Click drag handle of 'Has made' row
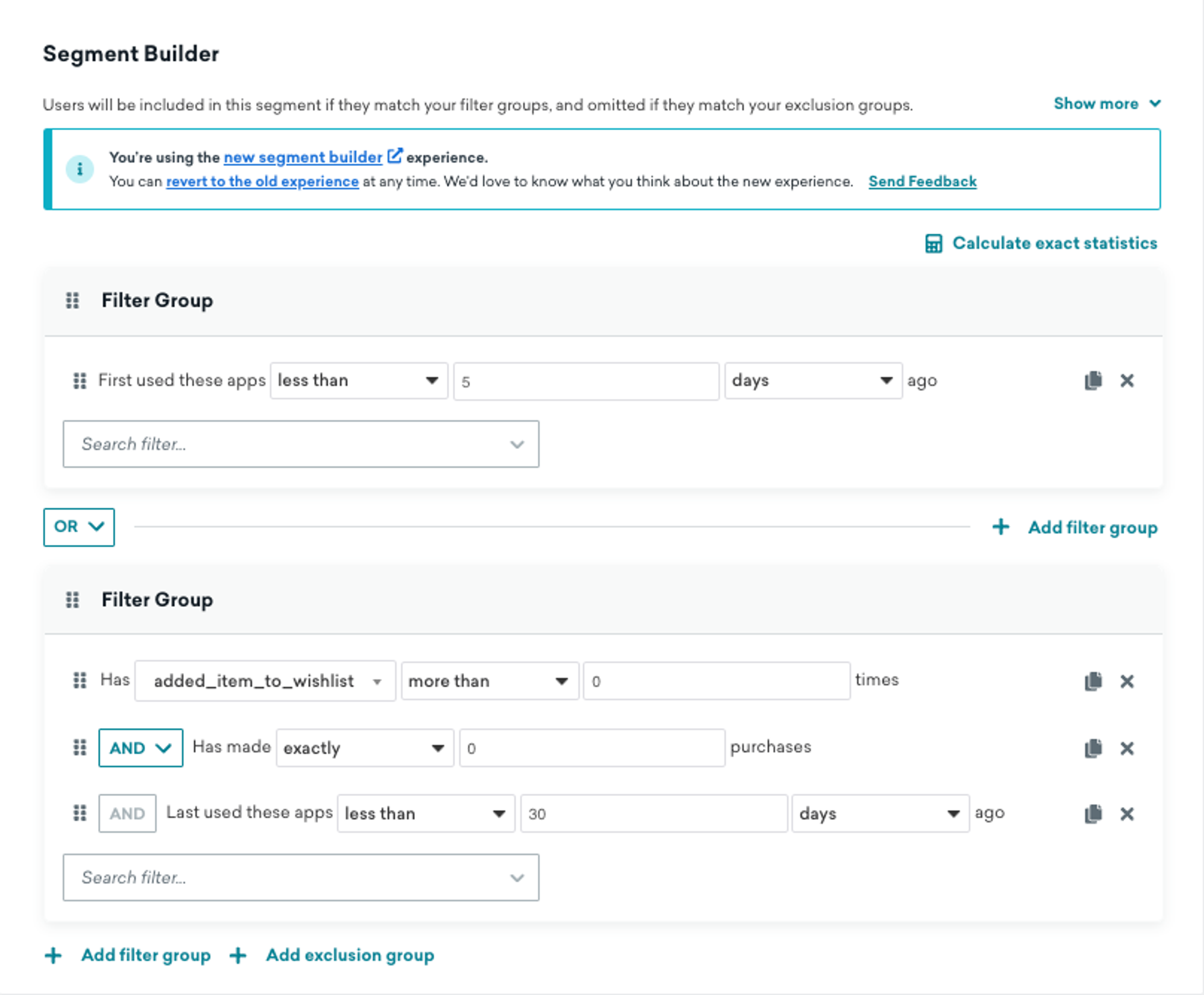1204x995 pixels. pos(80,747)
